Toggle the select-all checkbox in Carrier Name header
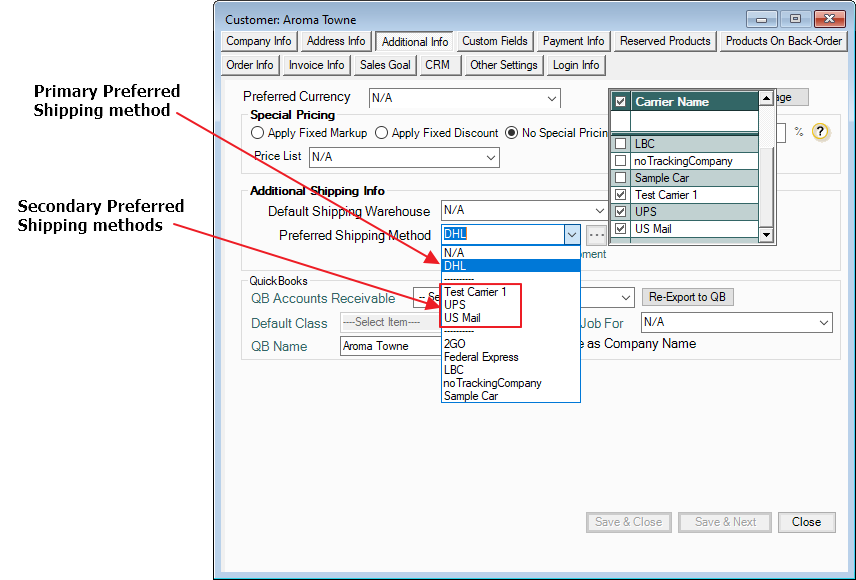 click(620, 101)
